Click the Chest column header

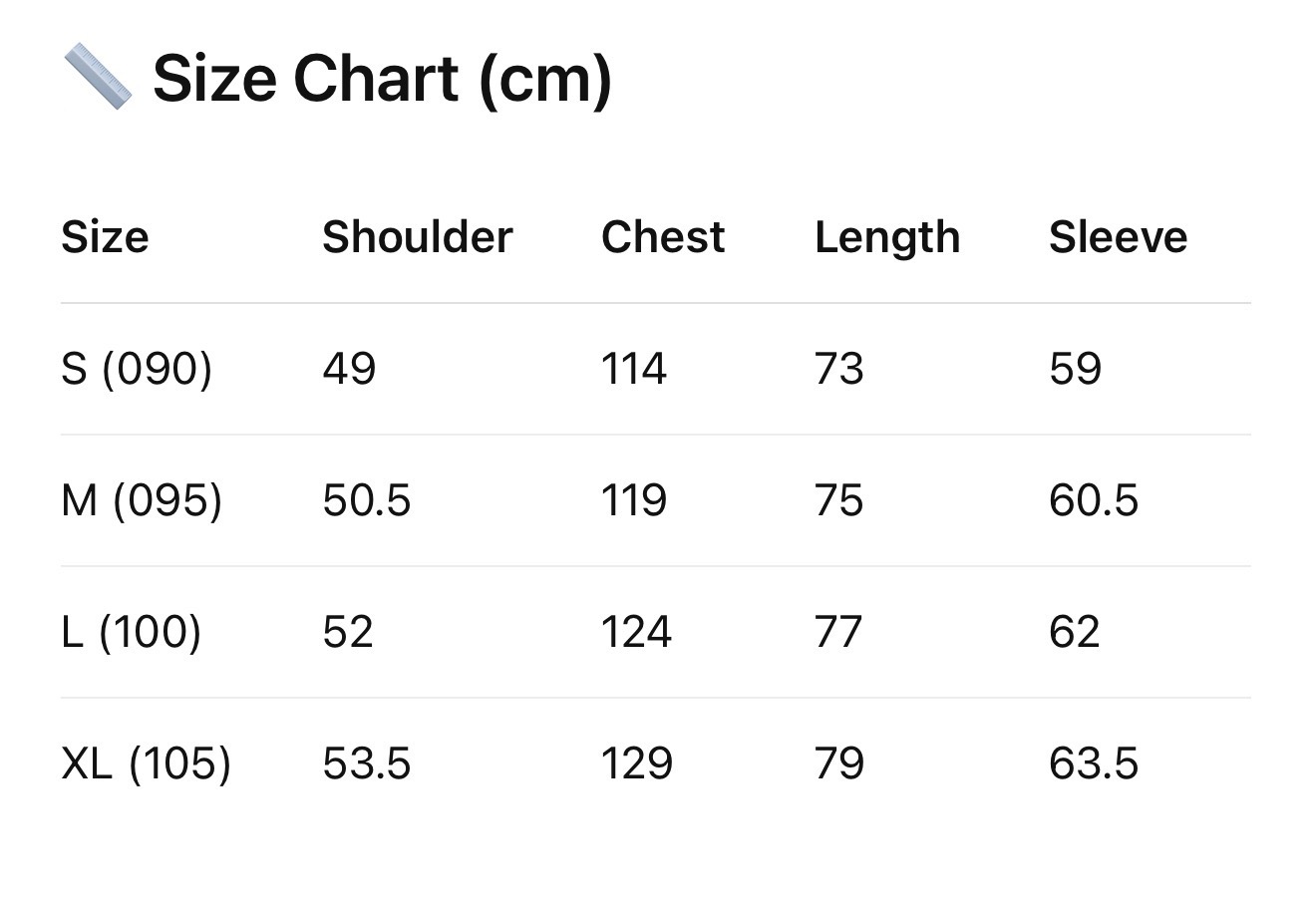click(663, 237)
